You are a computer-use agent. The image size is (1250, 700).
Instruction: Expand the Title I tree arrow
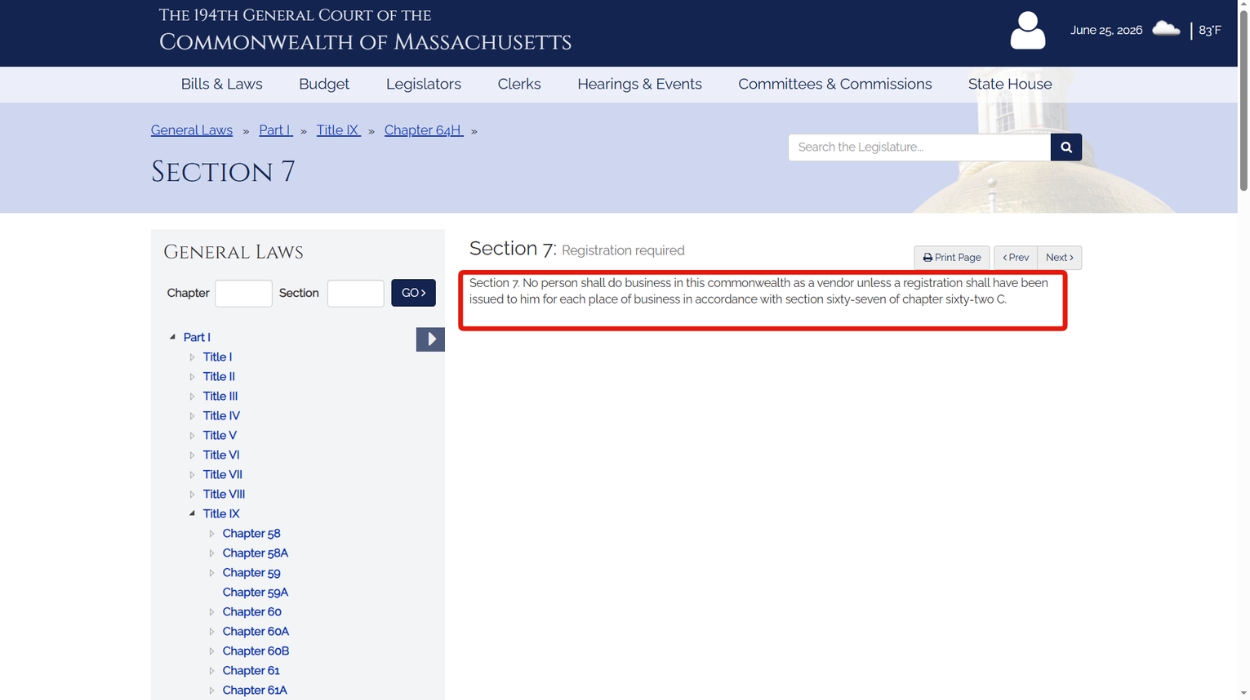pos(192,357)
